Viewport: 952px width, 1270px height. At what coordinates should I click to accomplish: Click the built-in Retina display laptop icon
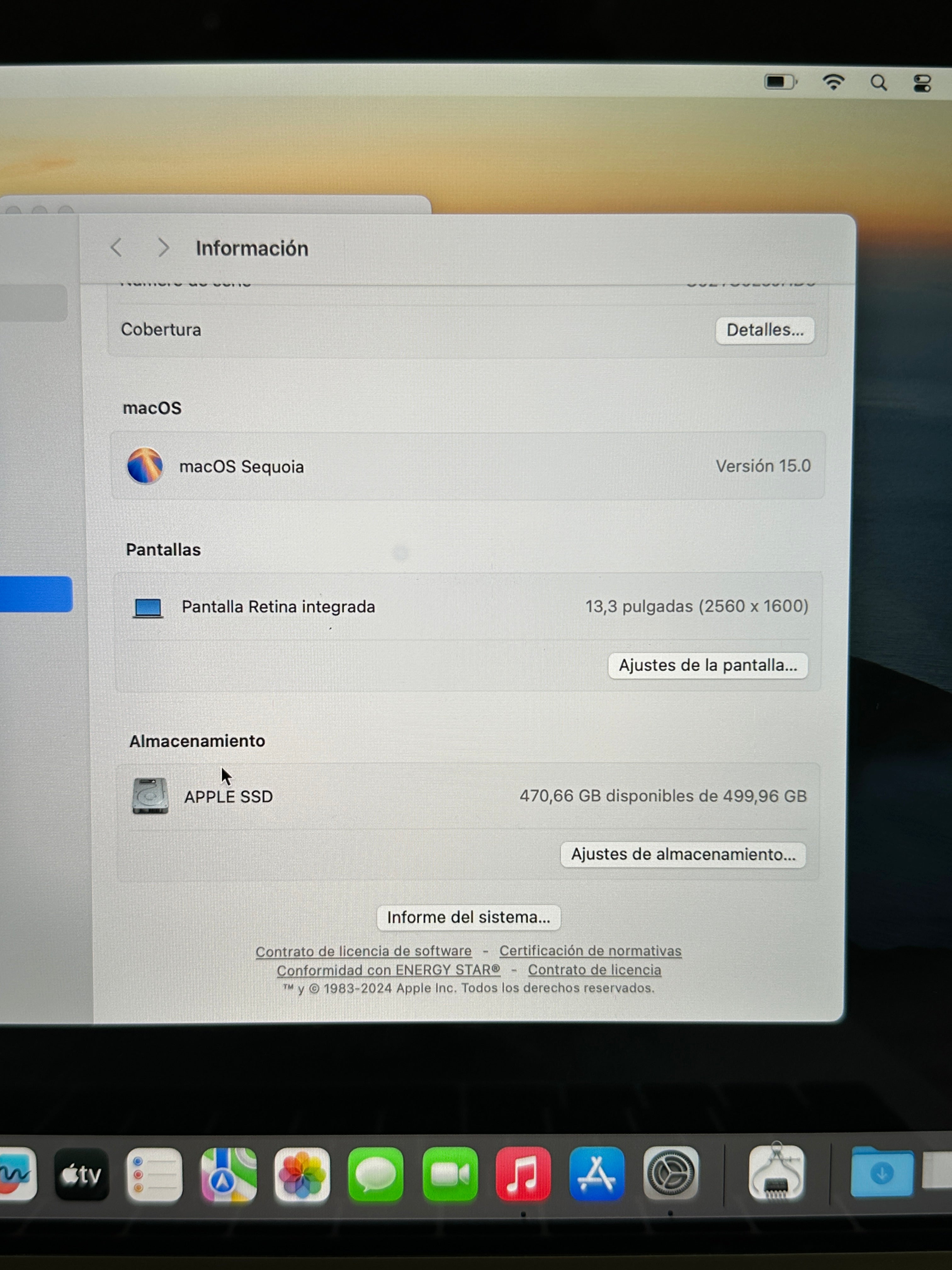(148, 608)
